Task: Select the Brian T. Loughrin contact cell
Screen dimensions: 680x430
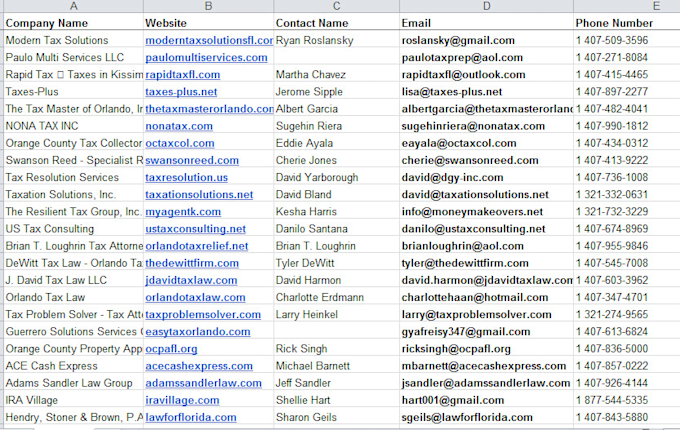Action: pyautogui.click(x=337, y=246)
